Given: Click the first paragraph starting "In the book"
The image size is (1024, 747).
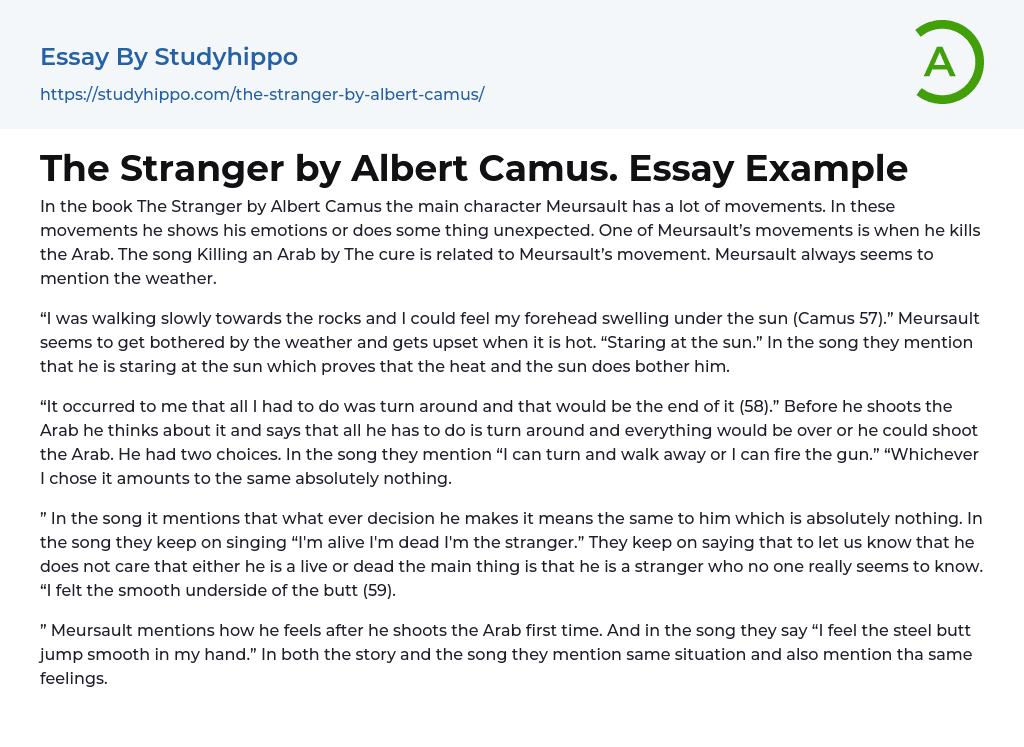Looking at the screenshot, I should click(510, 242).
